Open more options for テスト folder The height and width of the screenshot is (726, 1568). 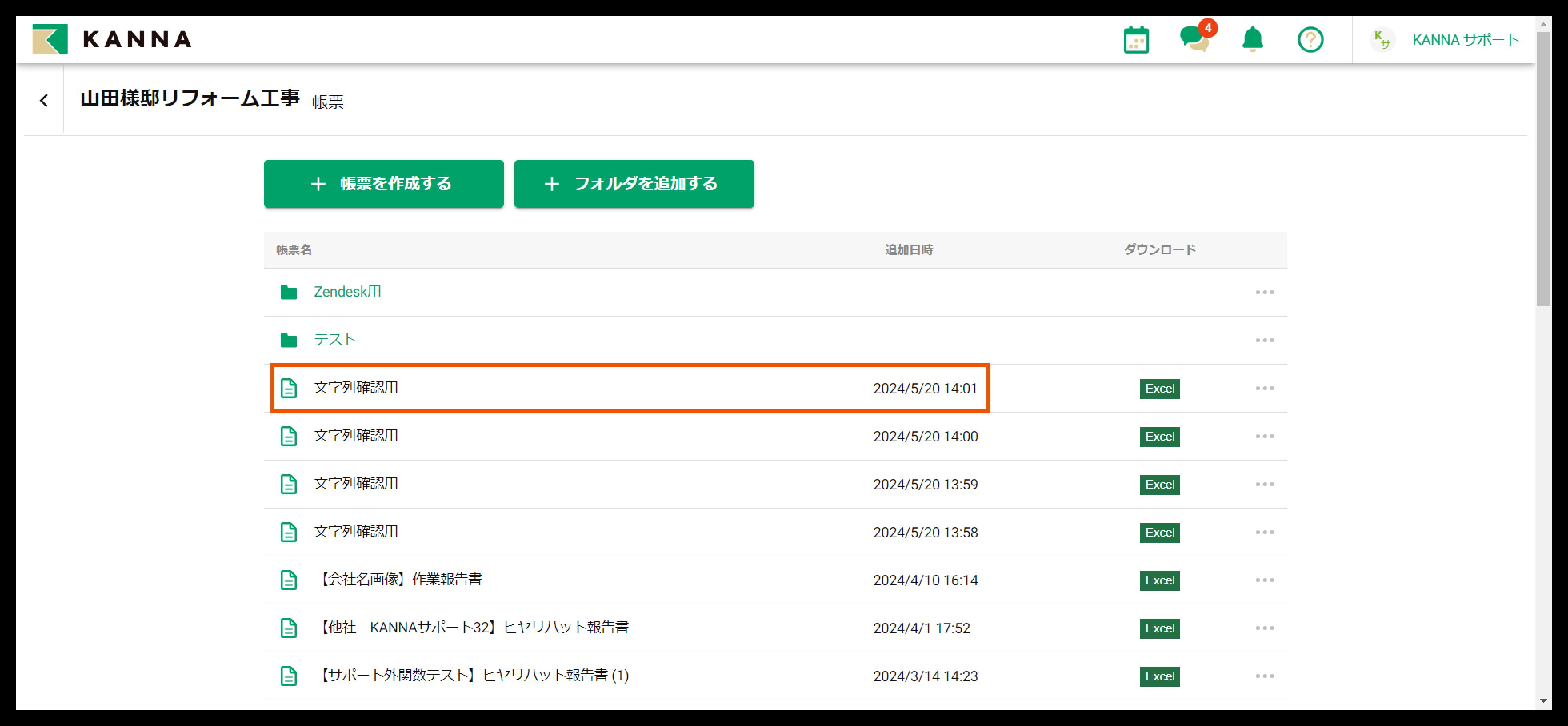(1264, 340)
